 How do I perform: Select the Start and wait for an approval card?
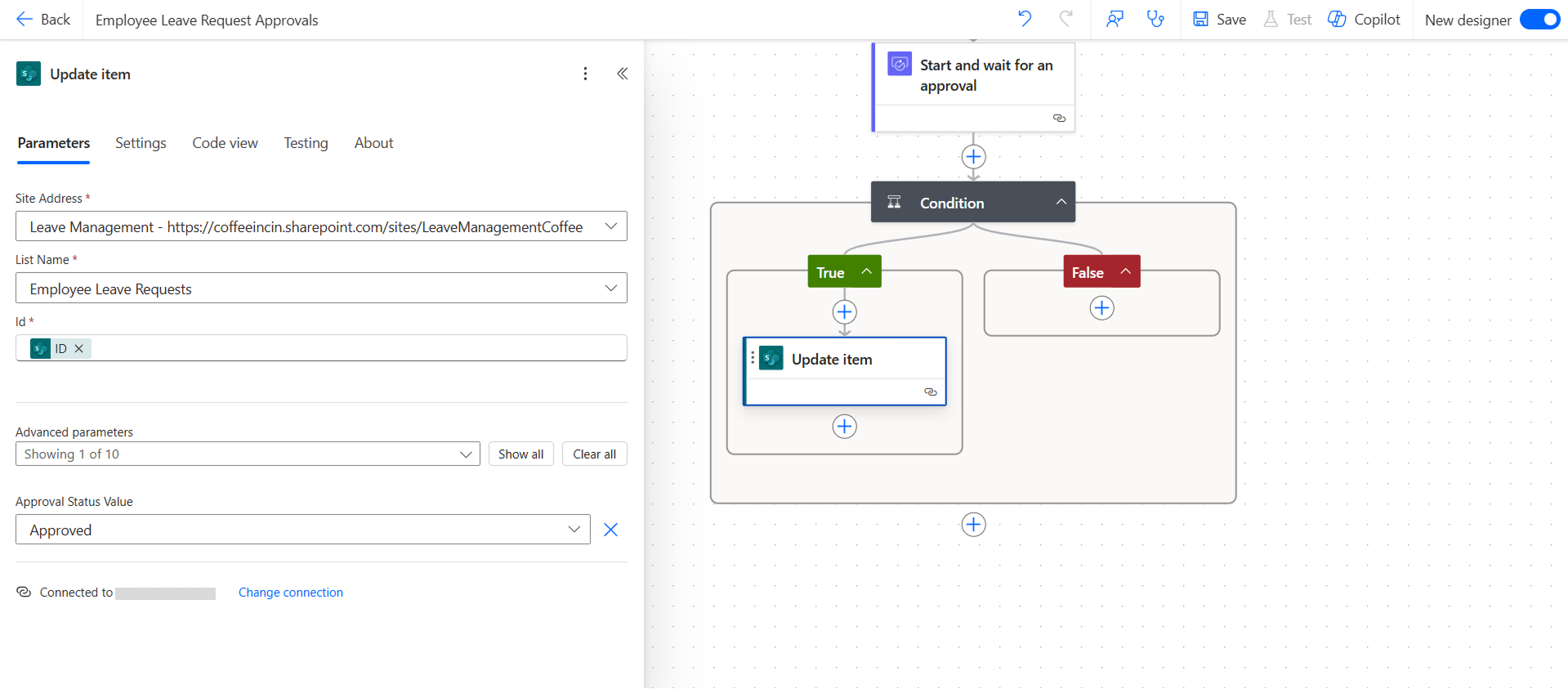point(973,87)
